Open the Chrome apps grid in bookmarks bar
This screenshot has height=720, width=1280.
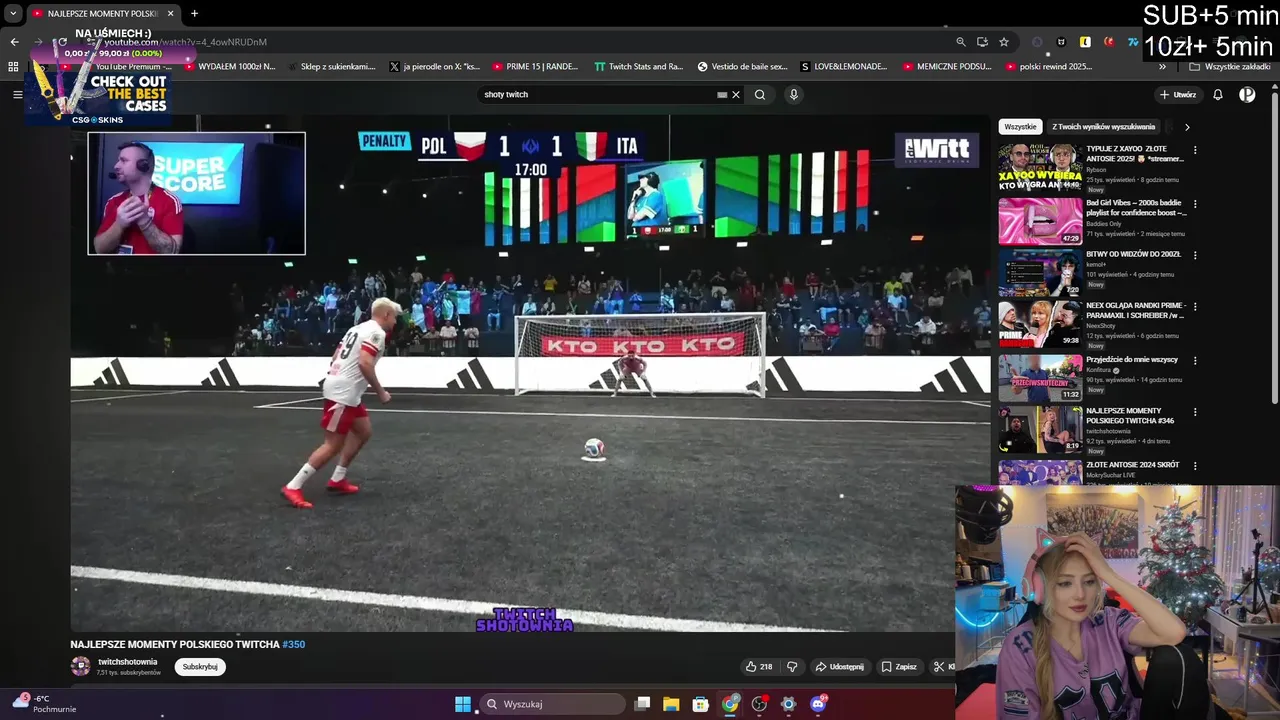coord(13,67)
